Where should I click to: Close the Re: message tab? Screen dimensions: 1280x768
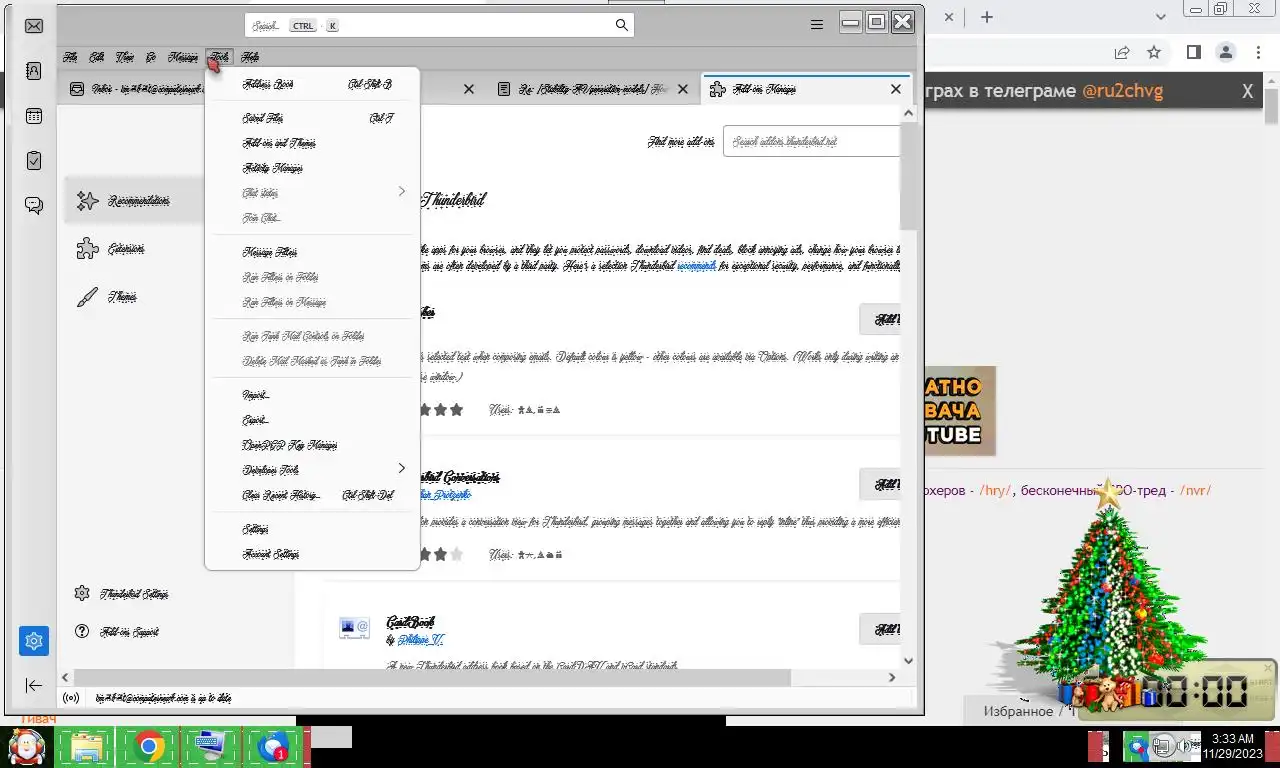click(683, 89)
